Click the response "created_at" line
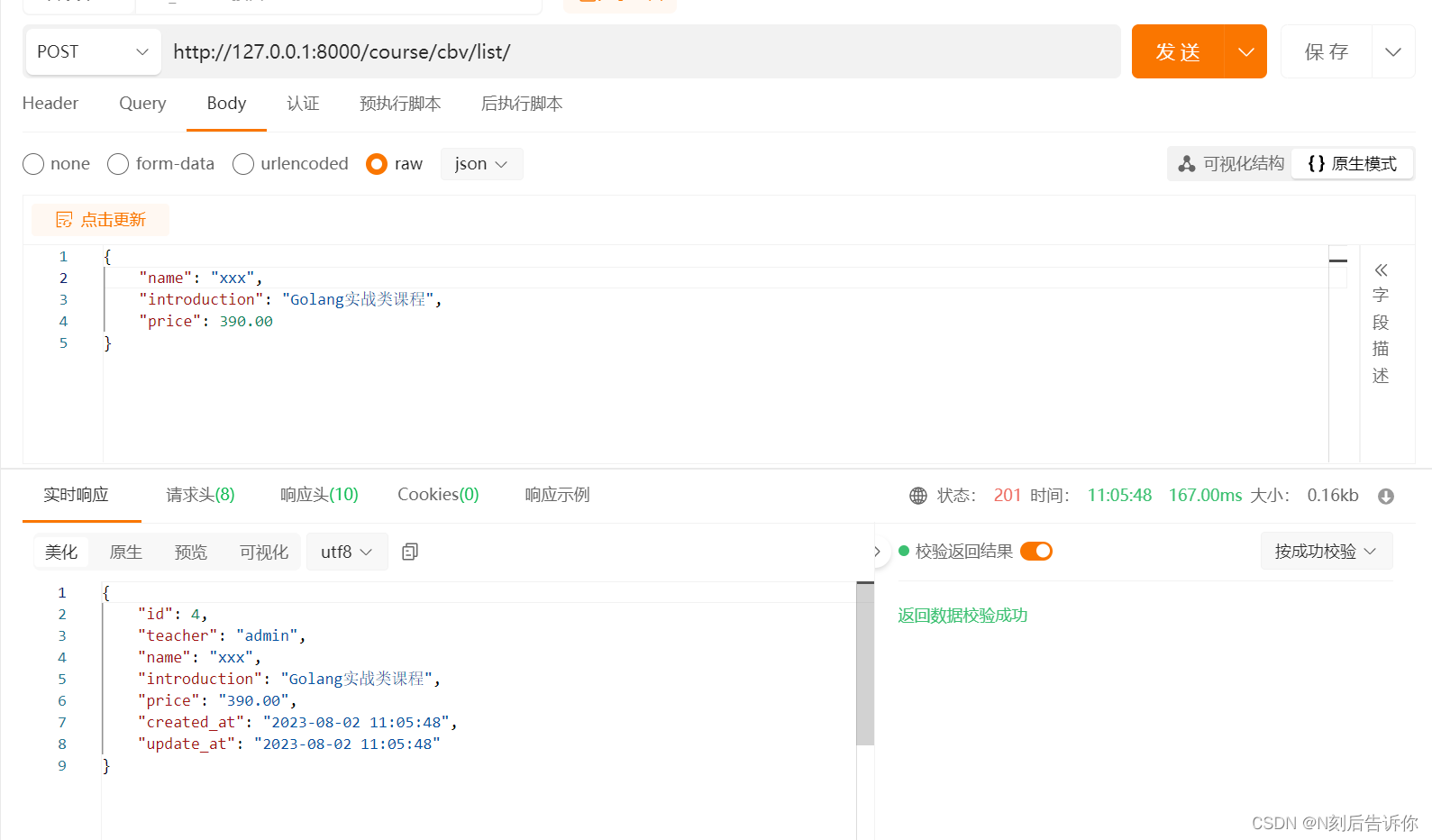This screenshot has width=1432, height=840. 297,723
